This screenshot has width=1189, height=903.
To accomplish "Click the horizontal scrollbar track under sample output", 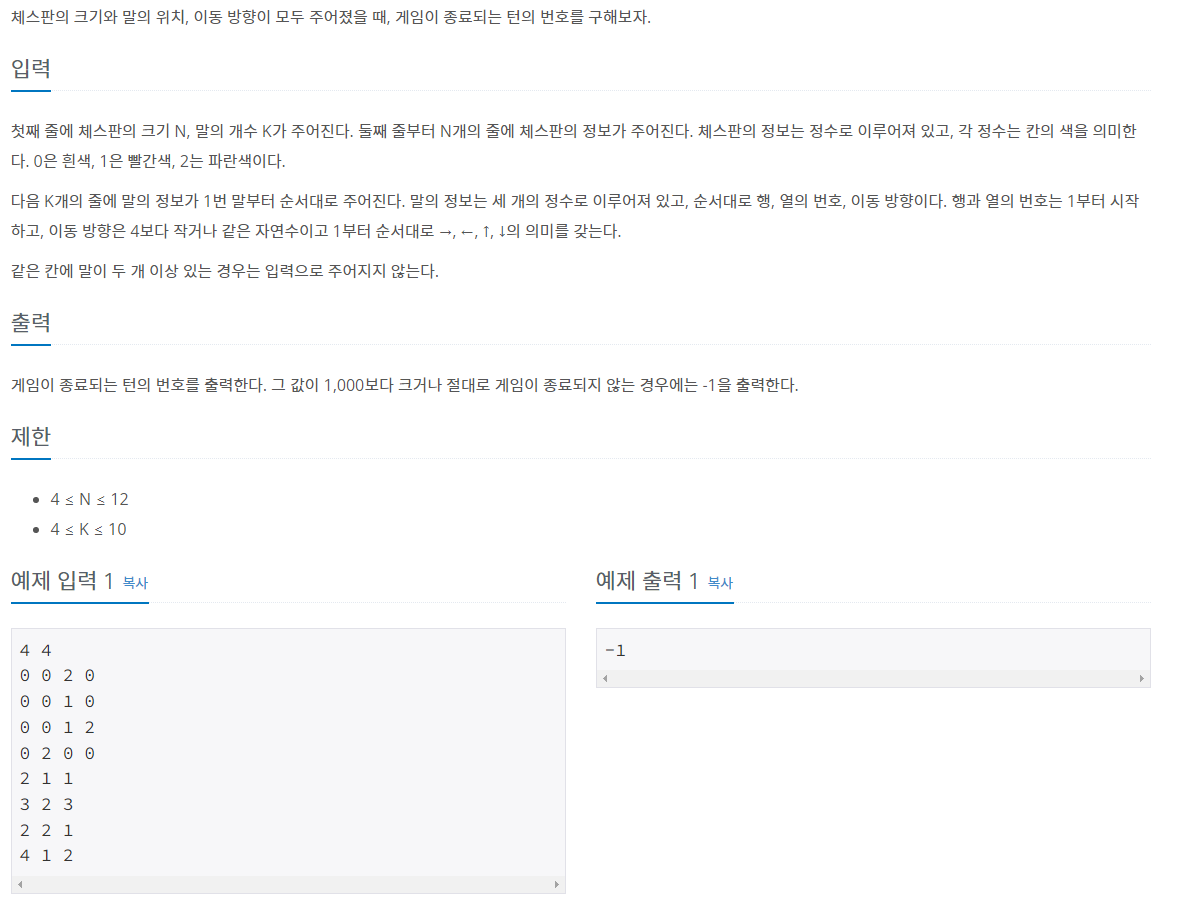I will (x=873, y=678).
